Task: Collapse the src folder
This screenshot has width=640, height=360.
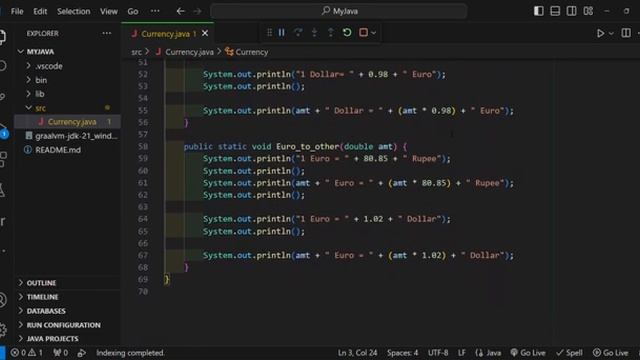Action: click(x=40, y=108)
